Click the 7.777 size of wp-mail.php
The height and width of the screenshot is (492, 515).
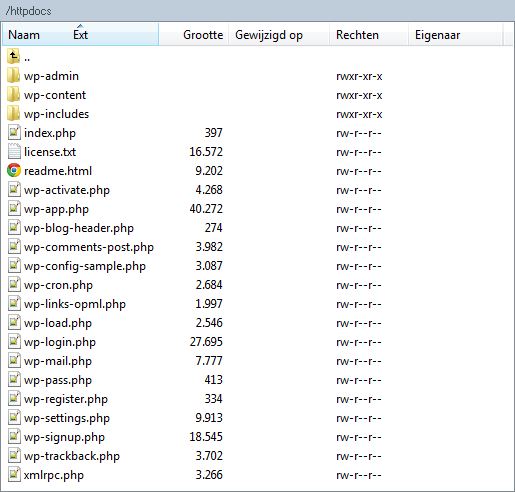tap(209, 361)
